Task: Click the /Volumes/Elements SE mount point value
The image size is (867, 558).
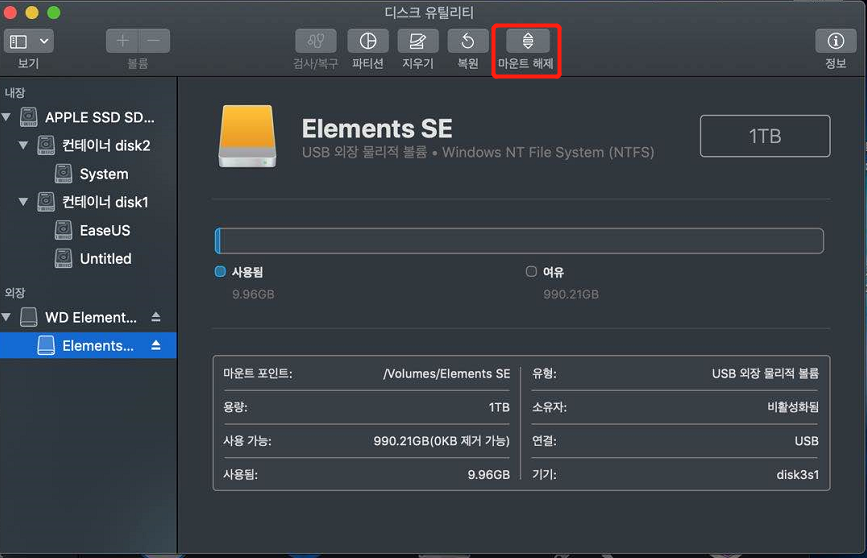Action: coord(446,374)
